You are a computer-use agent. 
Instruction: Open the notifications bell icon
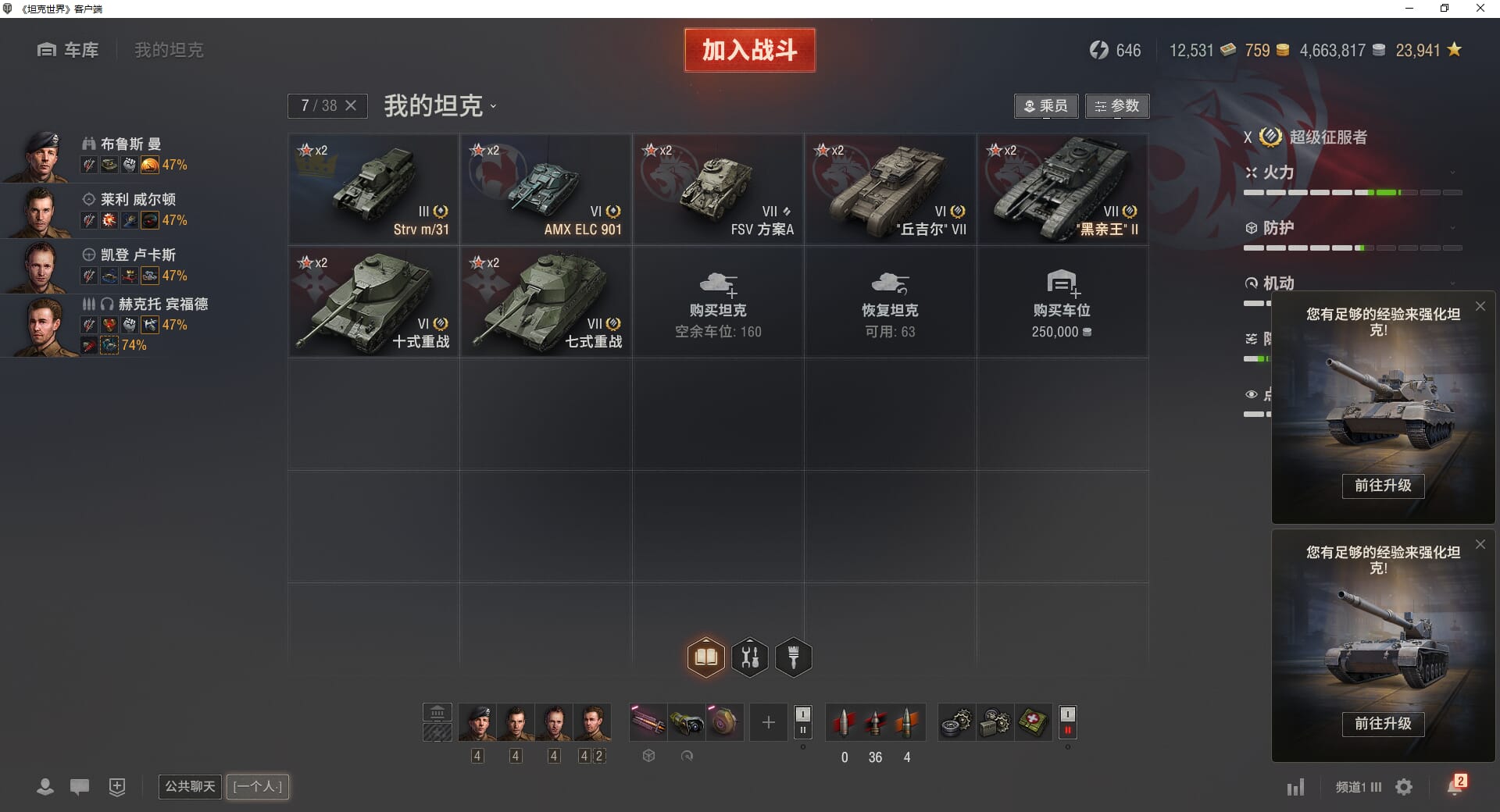pyautogui.click(x=1455, y=785)
